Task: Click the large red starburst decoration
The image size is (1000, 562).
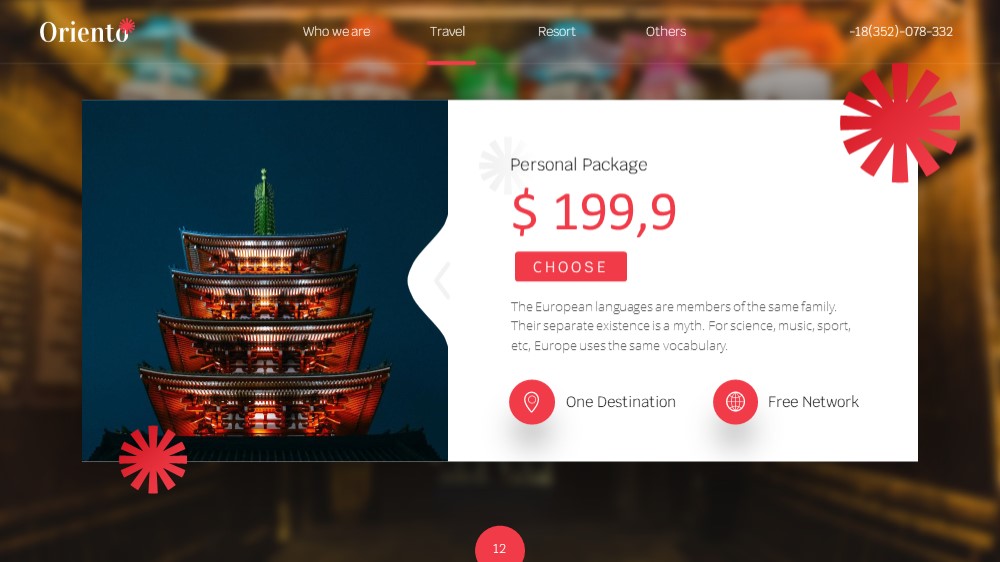Action: [900, 122]
